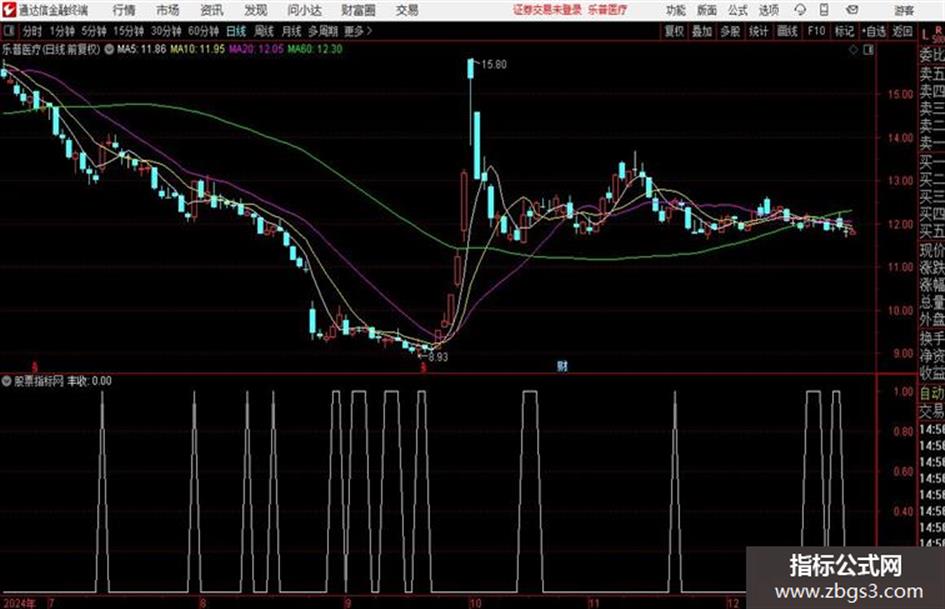Image resolution: width=945 pixels, height=609 pixels.
Task: Switch to the 月线 monthly tab
Action: [x=292, y=31]
